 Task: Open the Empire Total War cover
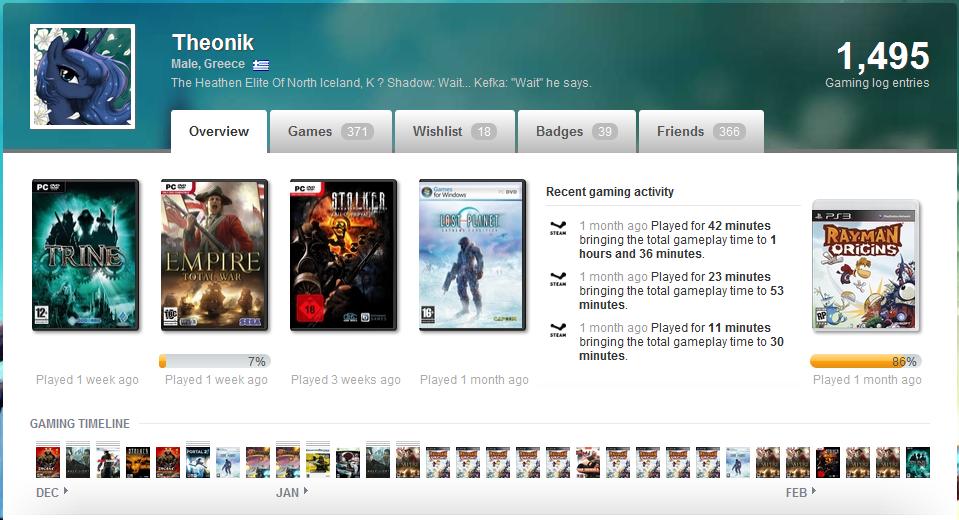coord(214,255)
